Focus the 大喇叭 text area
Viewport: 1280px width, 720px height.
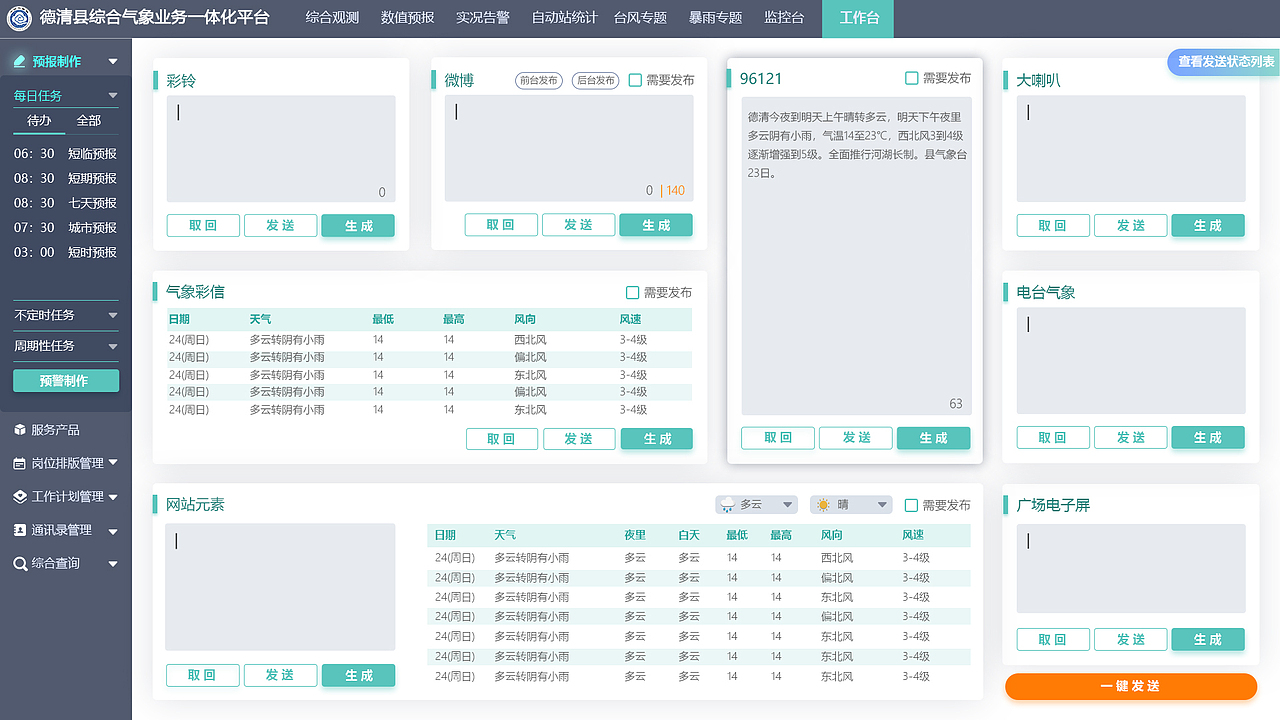1131,149
